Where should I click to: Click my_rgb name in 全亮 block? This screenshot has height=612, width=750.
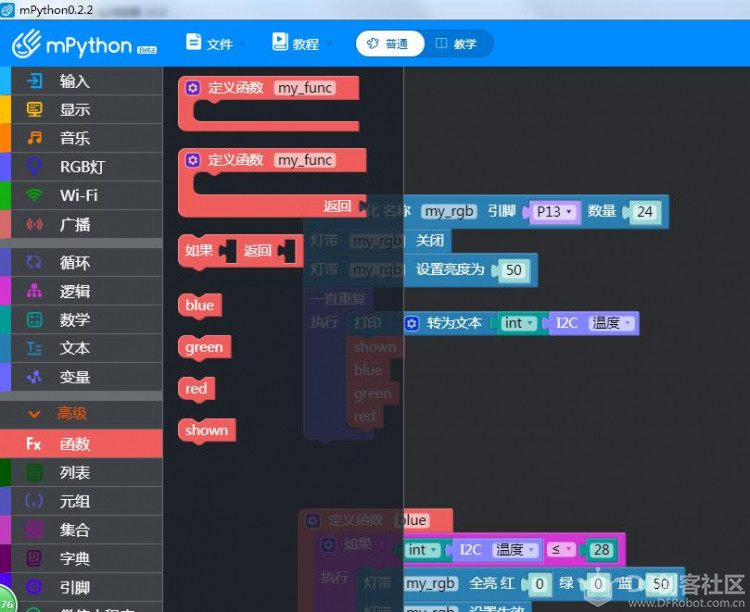coord(430,584)
